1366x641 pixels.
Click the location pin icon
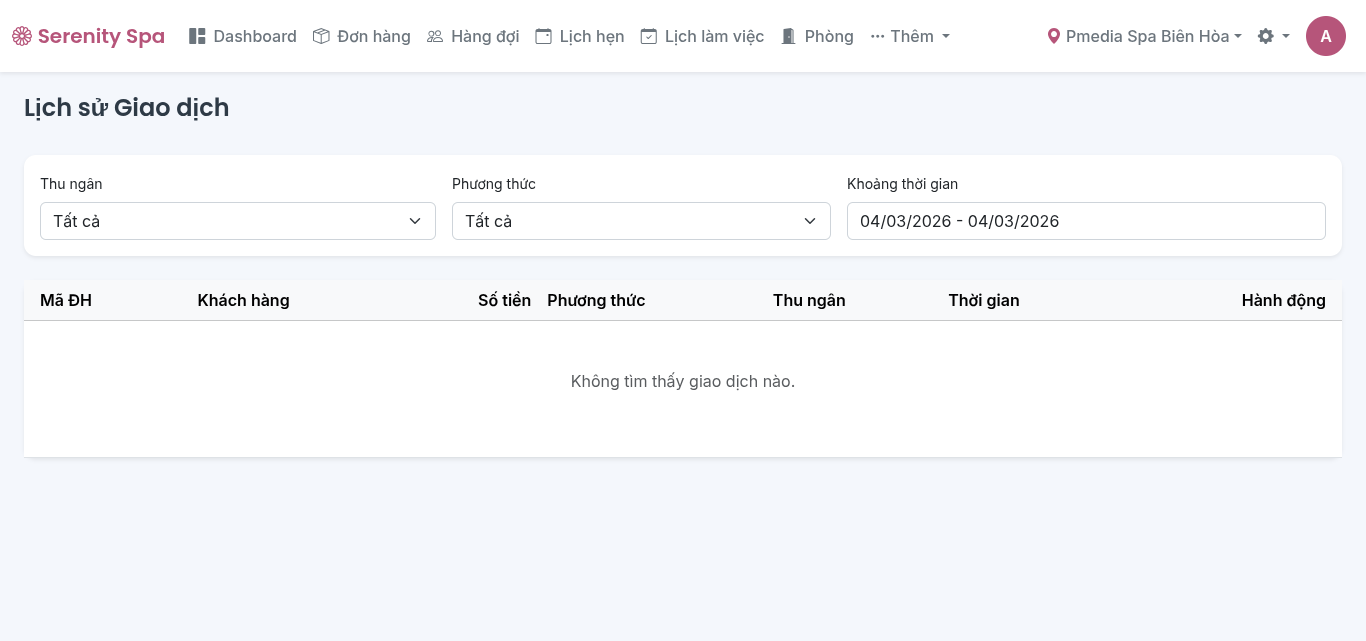(x=1053, y=36)
